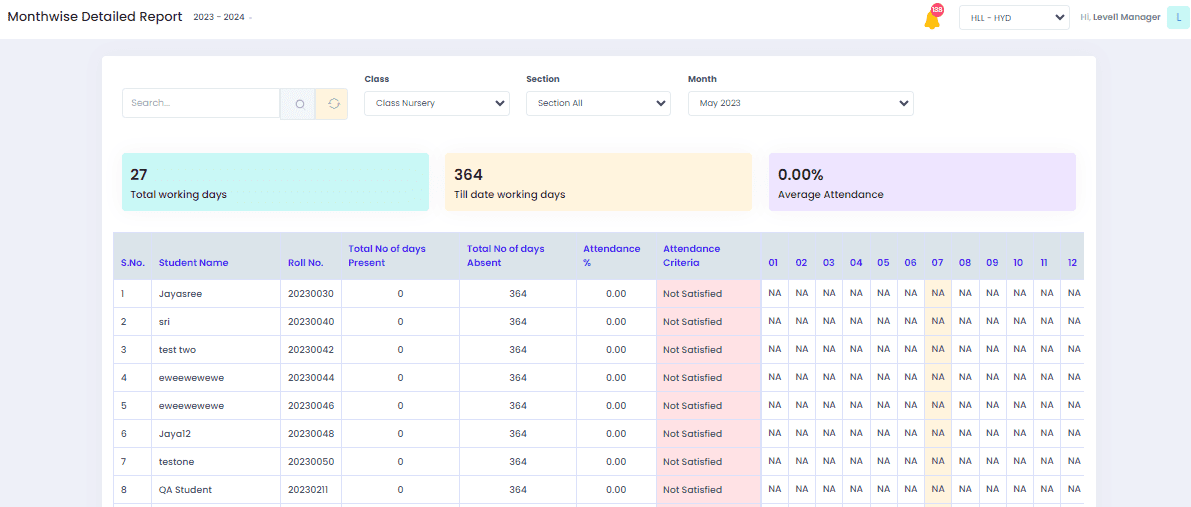Click day 07 NA cell for Jayasree
Viewport: 1191px width, 507px height.
coord(937,293)
